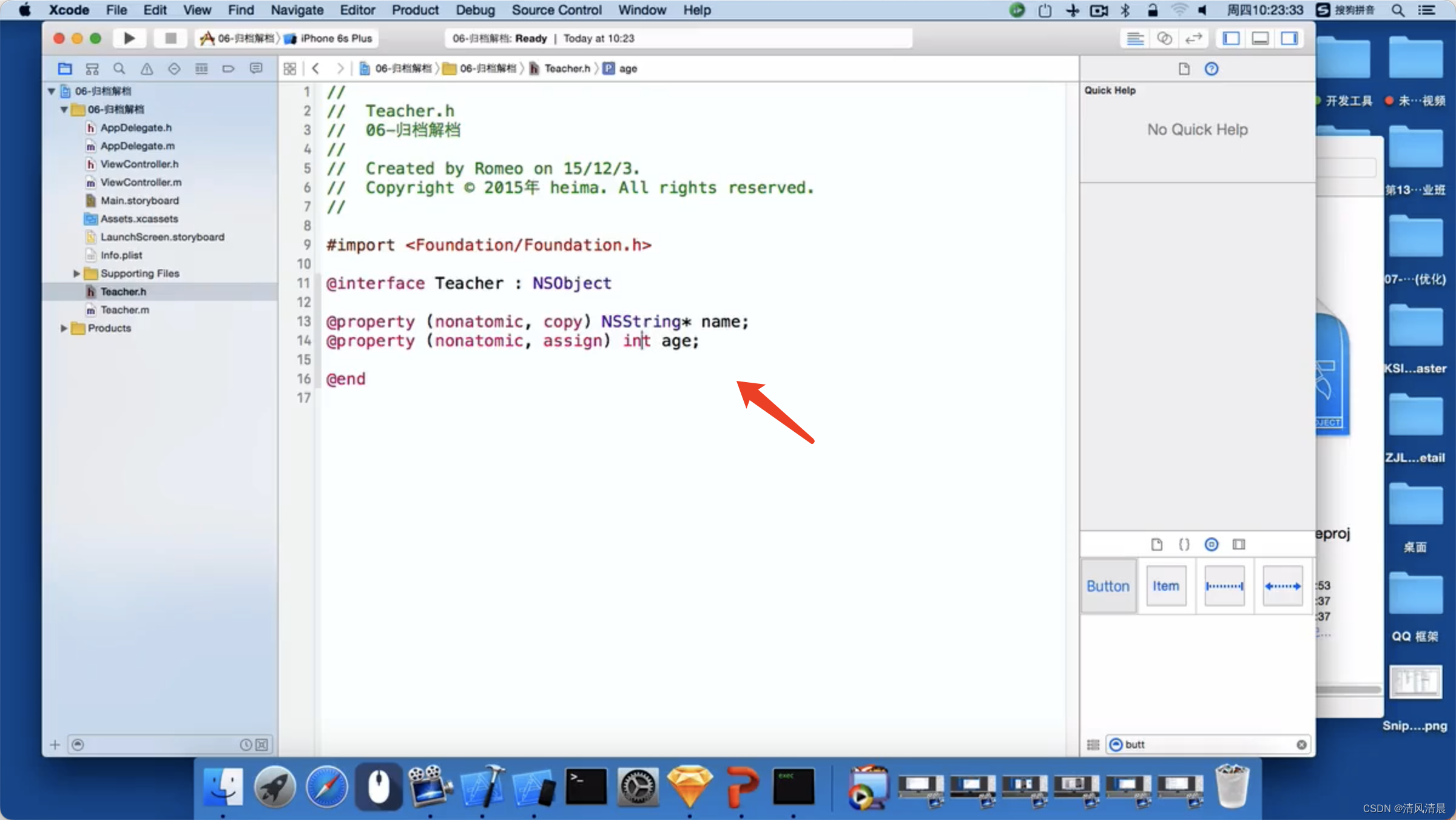Show the code snippet library
Screen dimensions: 1456x820
(1184, 544)
